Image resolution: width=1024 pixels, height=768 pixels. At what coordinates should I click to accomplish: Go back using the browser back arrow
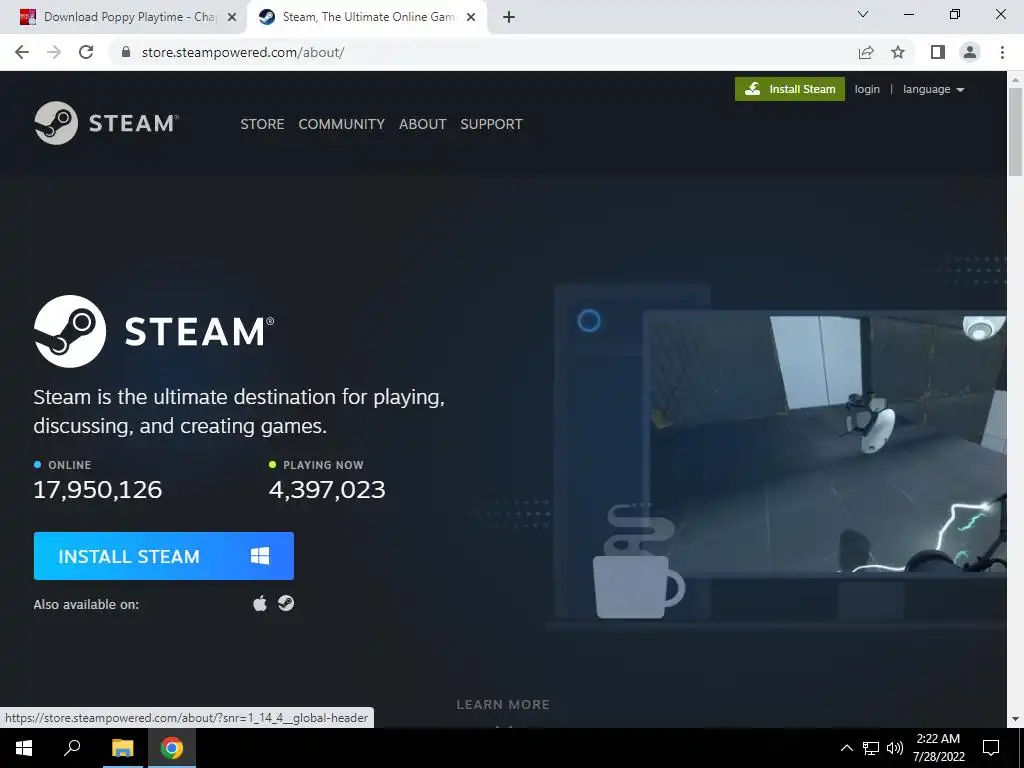22,52
